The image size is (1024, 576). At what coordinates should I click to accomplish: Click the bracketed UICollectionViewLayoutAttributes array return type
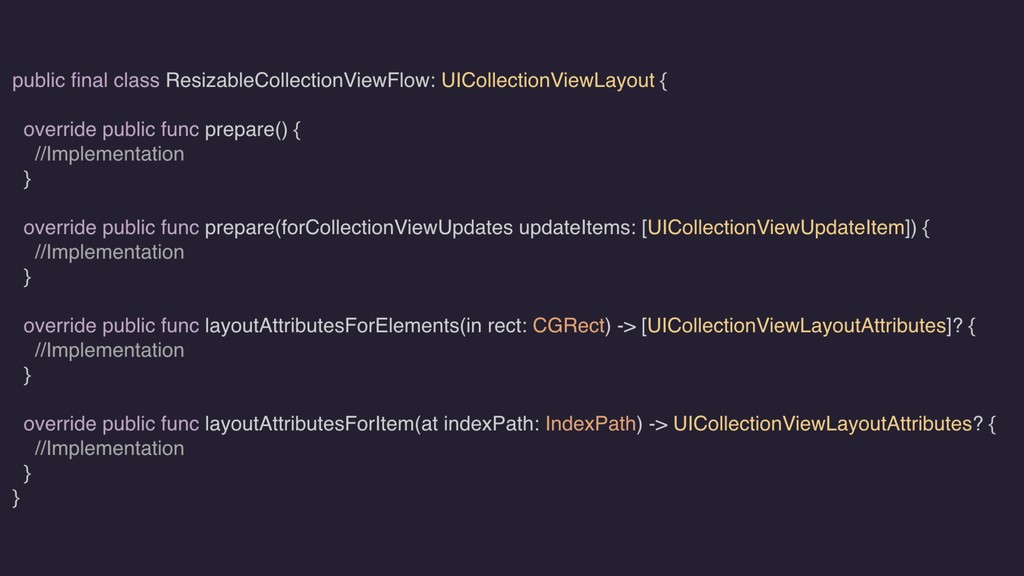pyautogui.click(x=797, y=325)
